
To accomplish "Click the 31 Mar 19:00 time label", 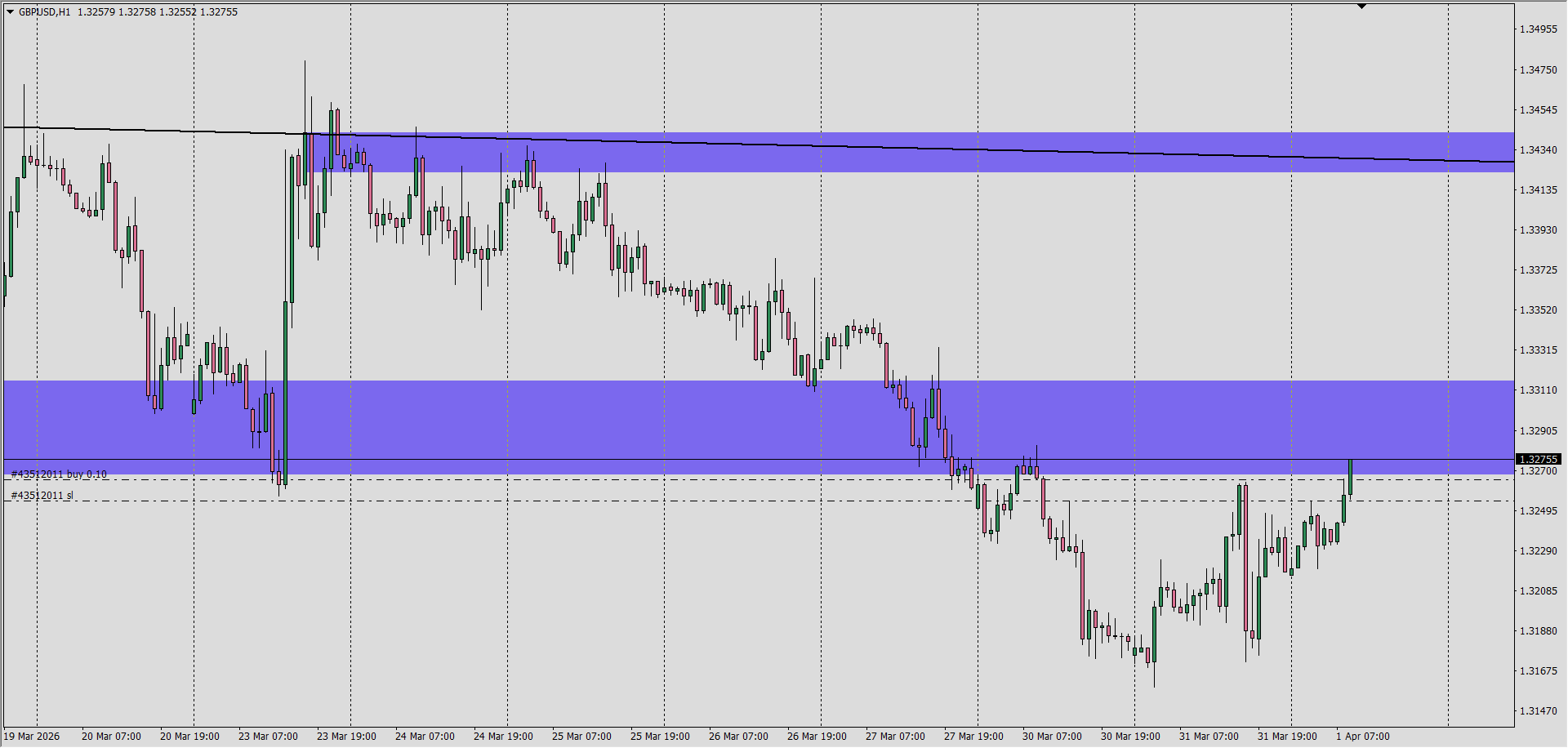I will [1287, 737].
